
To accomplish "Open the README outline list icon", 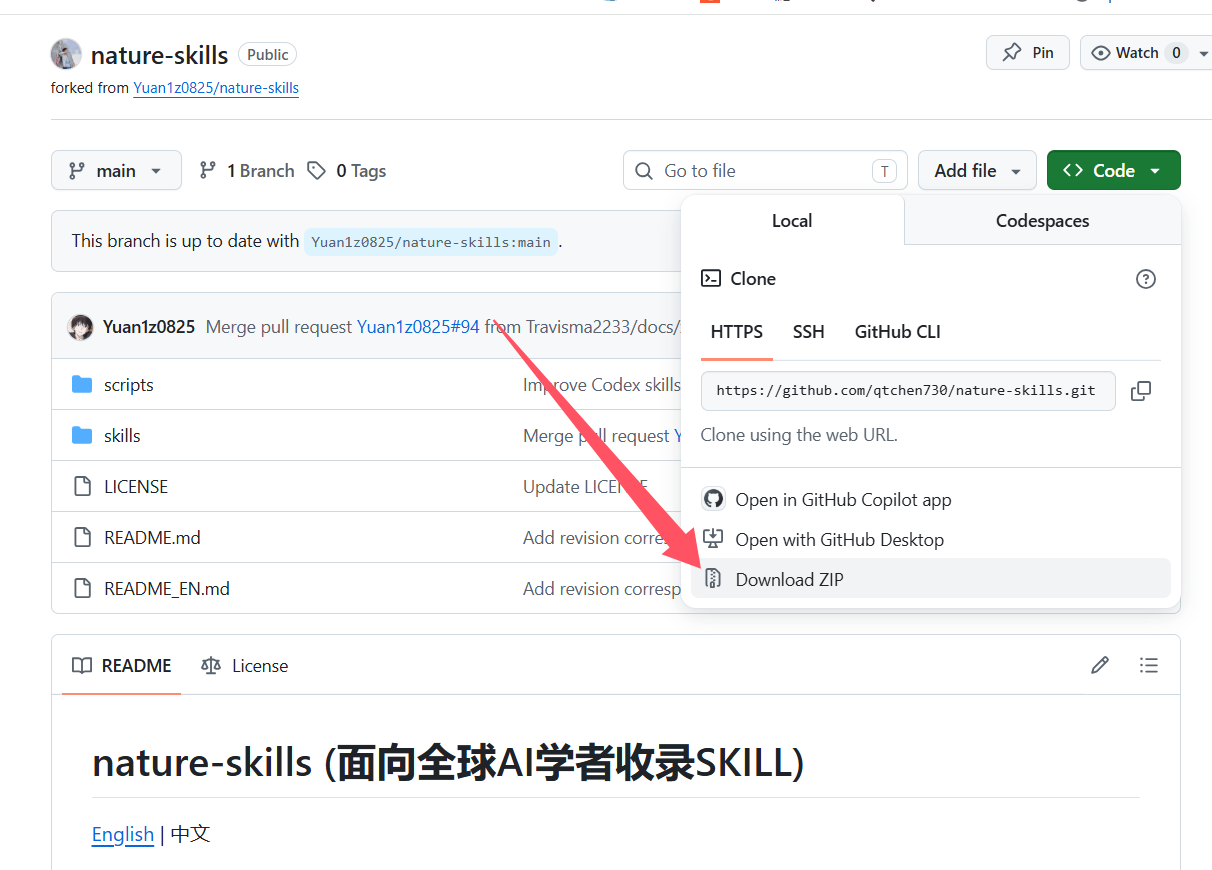I will click(1149, 665).
